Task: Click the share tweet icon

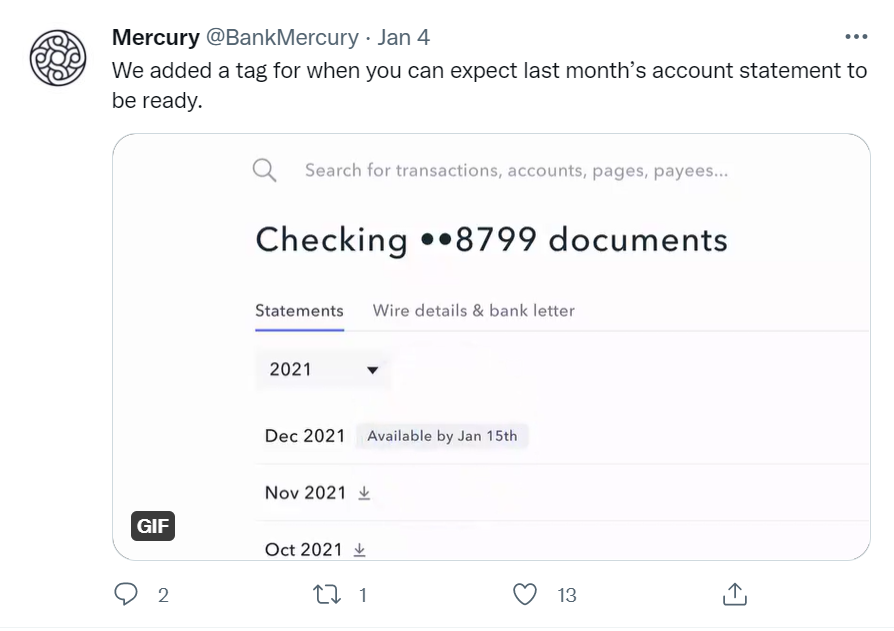Action: click(x=734, y=594)
